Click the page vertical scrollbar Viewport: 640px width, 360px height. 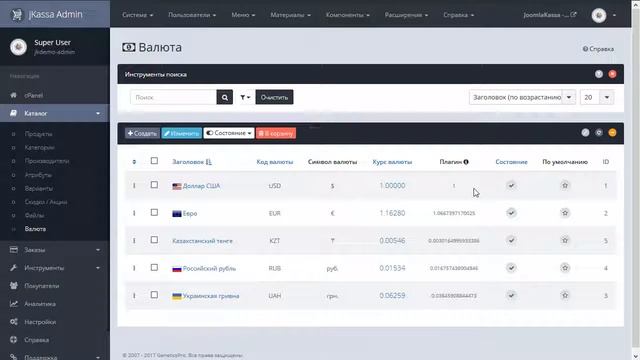[x=636, y=180]
